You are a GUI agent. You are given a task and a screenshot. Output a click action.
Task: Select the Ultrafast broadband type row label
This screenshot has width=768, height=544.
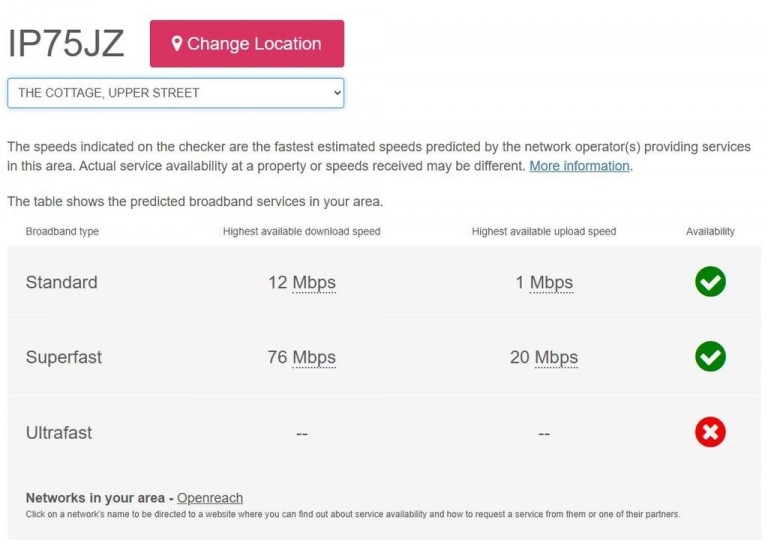[x=59, y=433]
